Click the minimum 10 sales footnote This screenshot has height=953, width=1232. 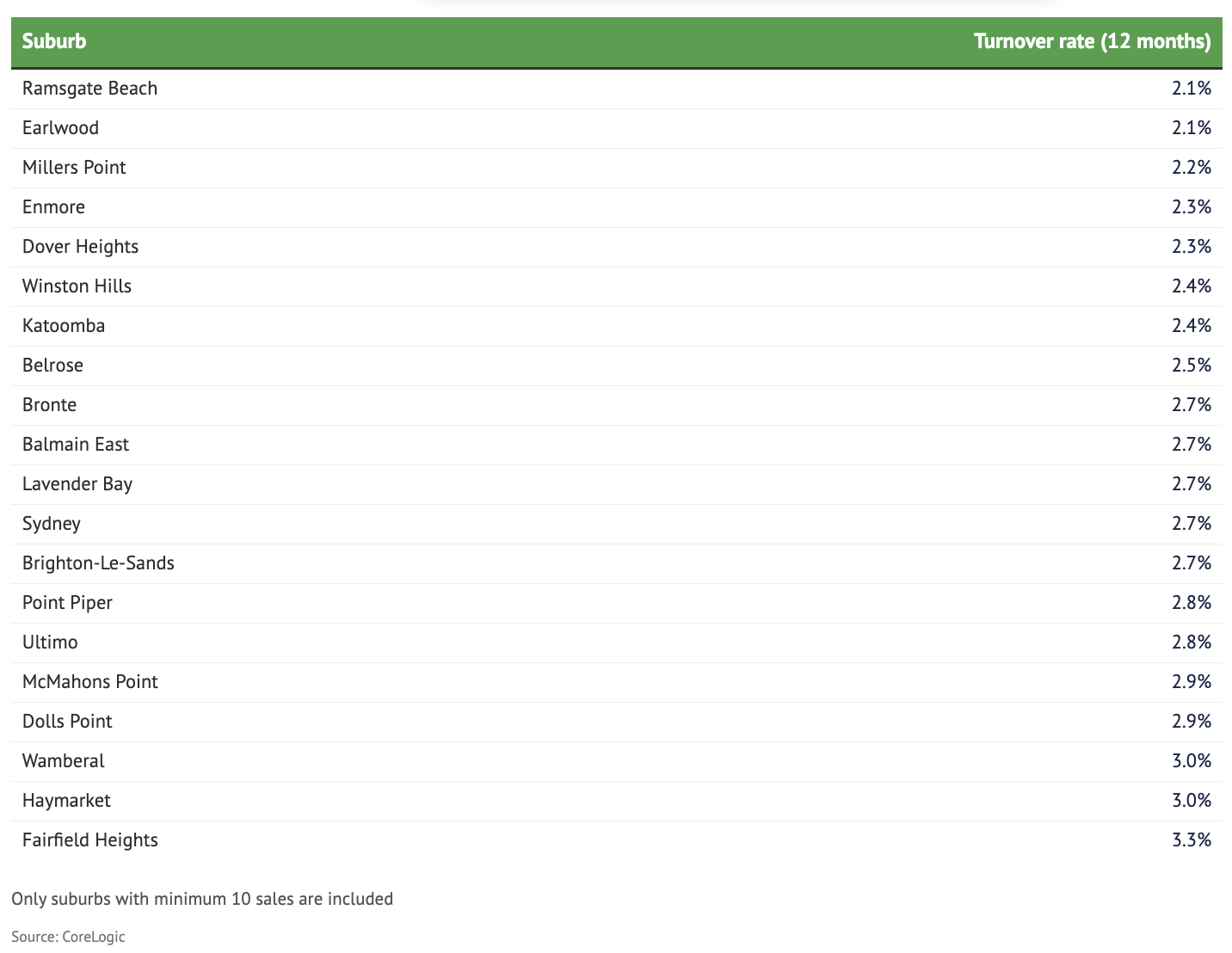202,899
